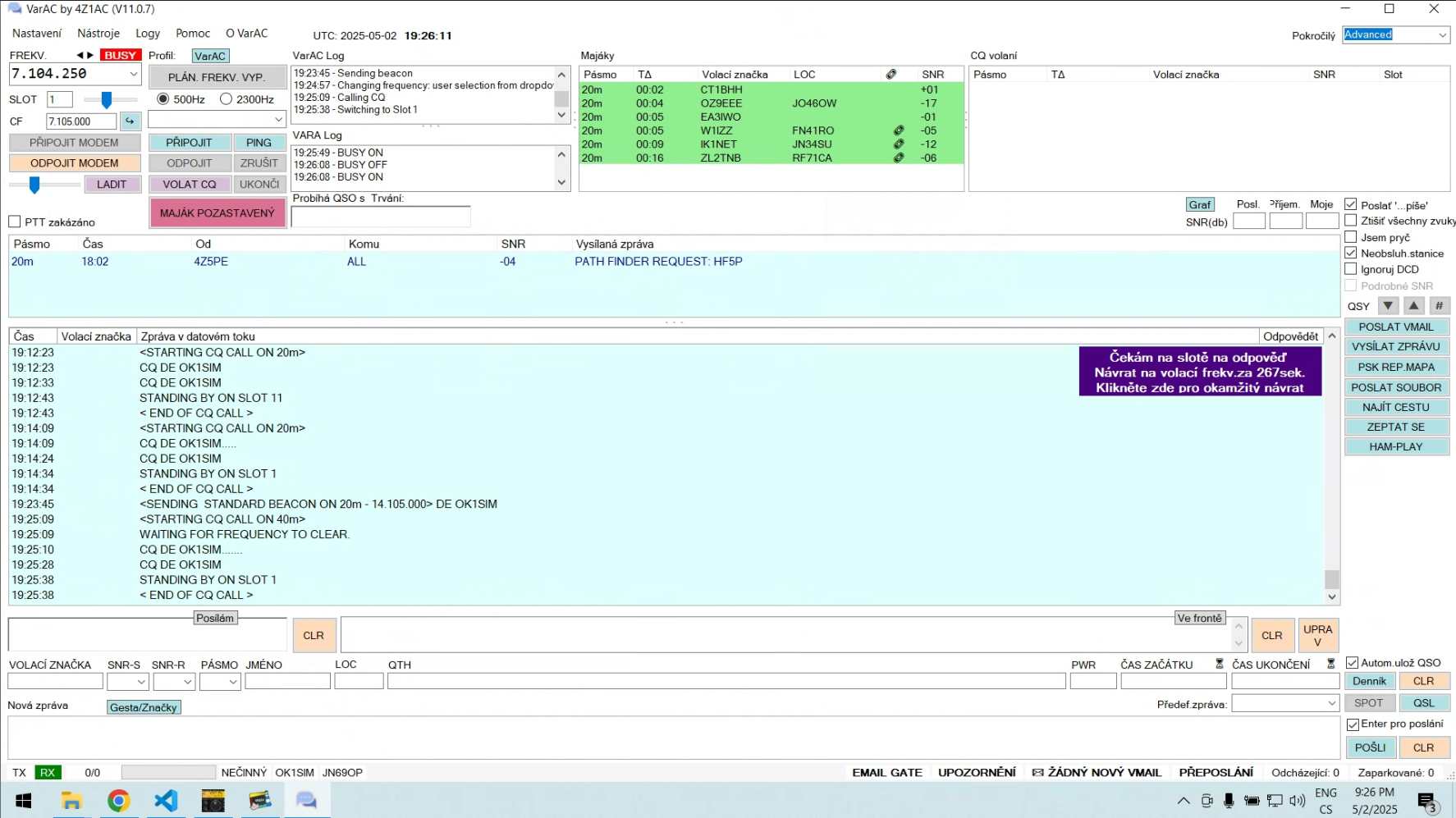This screenshot has width=1456, height=818.
Task: Toggle Neobsluh.stanice checkbox
Action: (x=1350, y=253)
